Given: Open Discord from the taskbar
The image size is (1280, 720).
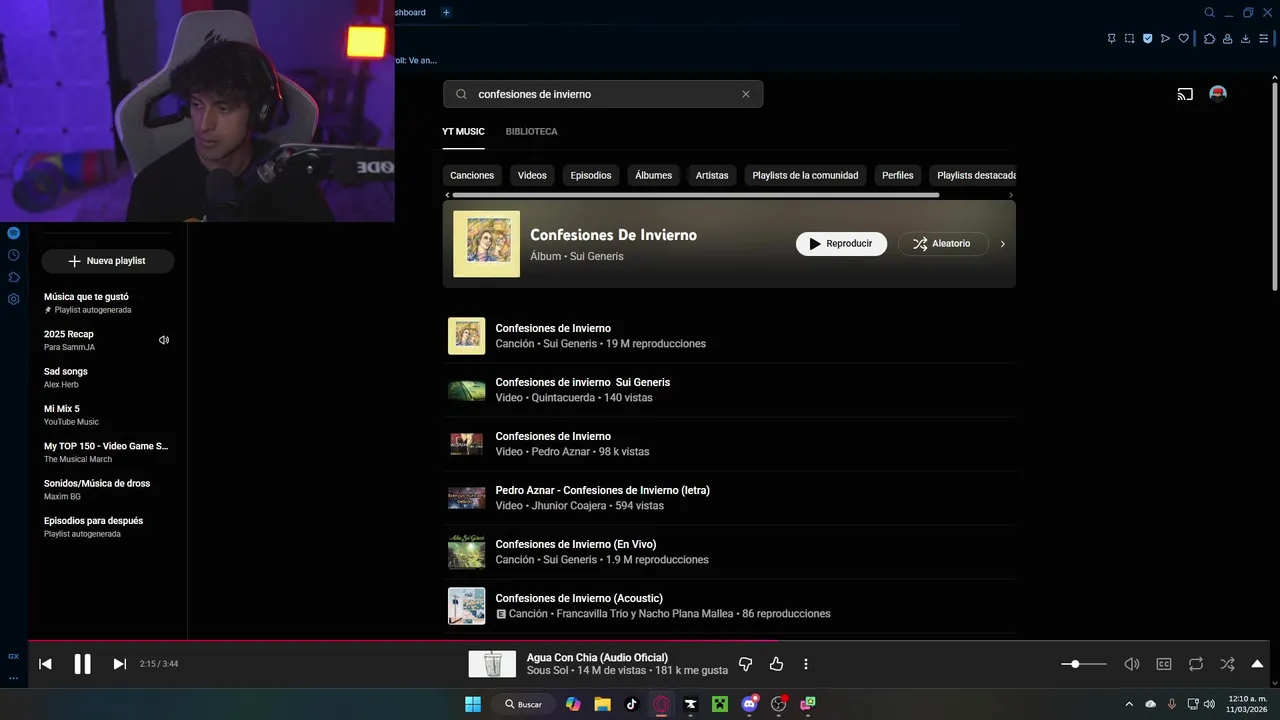Looking at the screenshot, I should (749, 704).
